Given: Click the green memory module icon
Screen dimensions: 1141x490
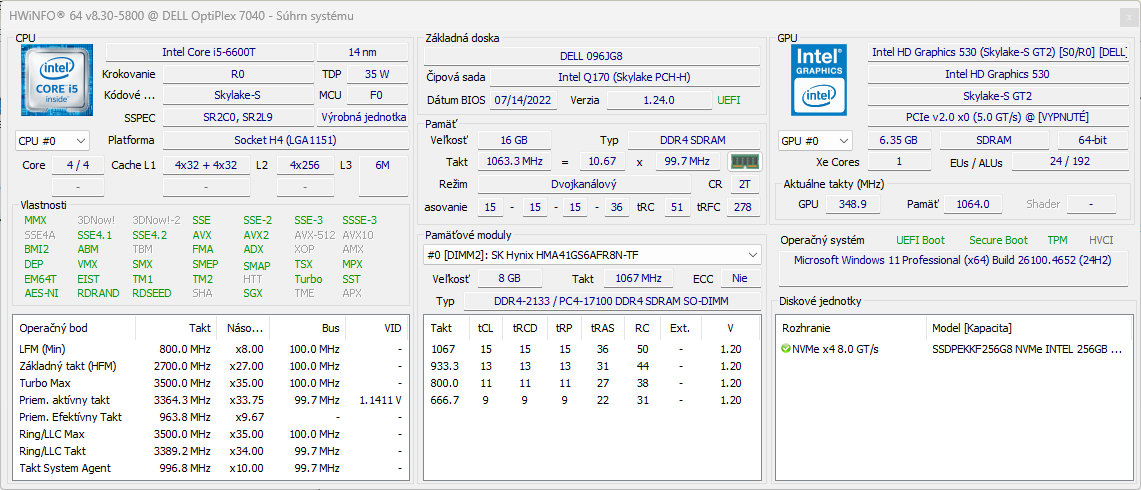Looking at the screenshot, I should point(743,161).
